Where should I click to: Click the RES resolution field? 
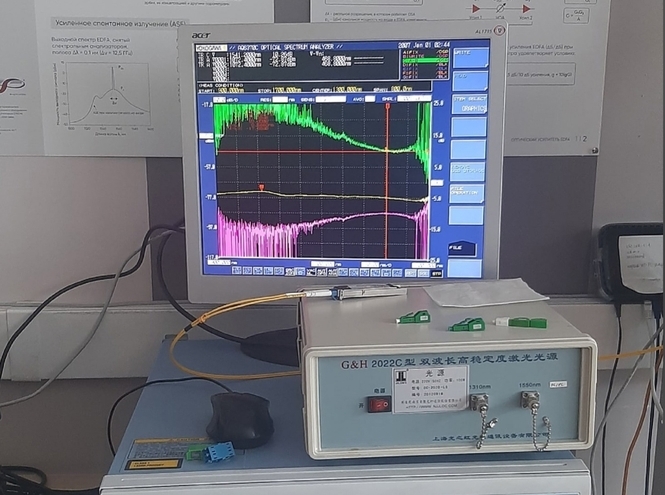[x=280, y=100]
